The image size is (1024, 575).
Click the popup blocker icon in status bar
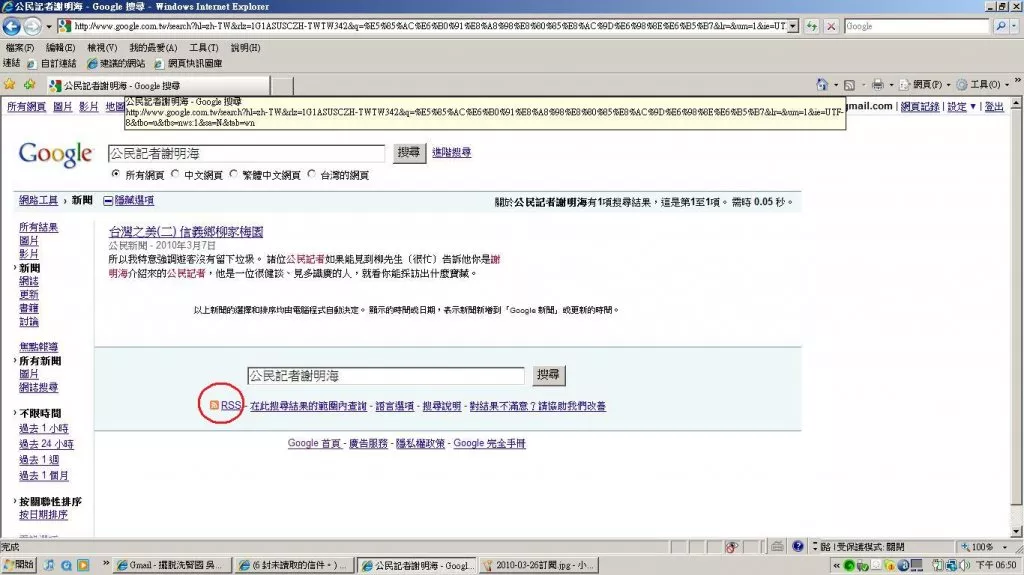point(731,546)
